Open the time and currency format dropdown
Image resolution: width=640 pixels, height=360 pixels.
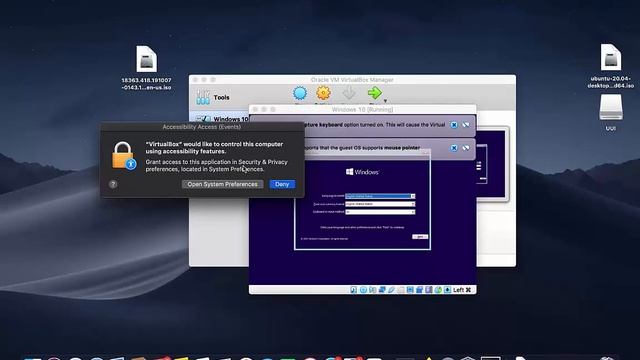tap(380, 204)
